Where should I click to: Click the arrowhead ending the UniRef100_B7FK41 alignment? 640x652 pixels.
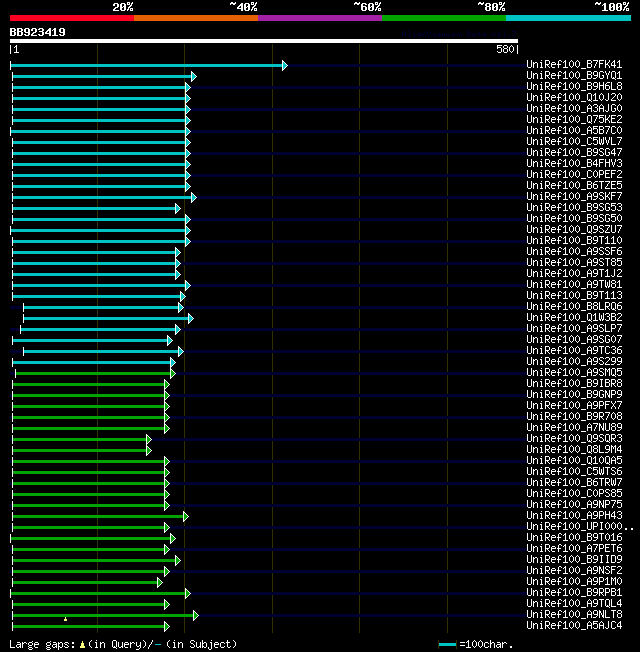285,65
